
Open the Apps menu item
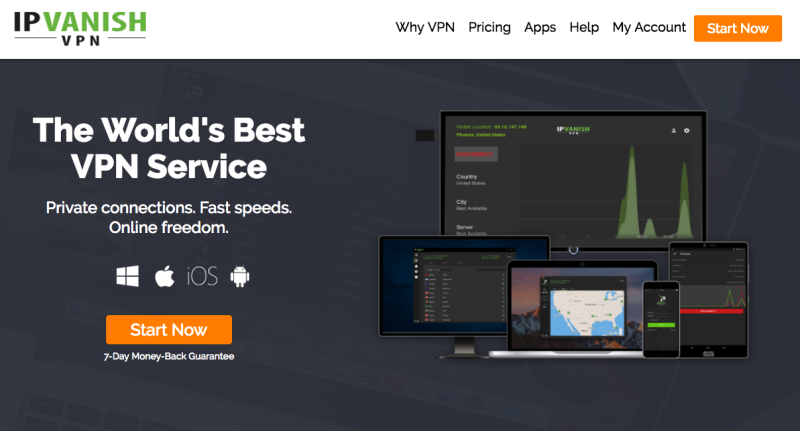pos(540,28)
